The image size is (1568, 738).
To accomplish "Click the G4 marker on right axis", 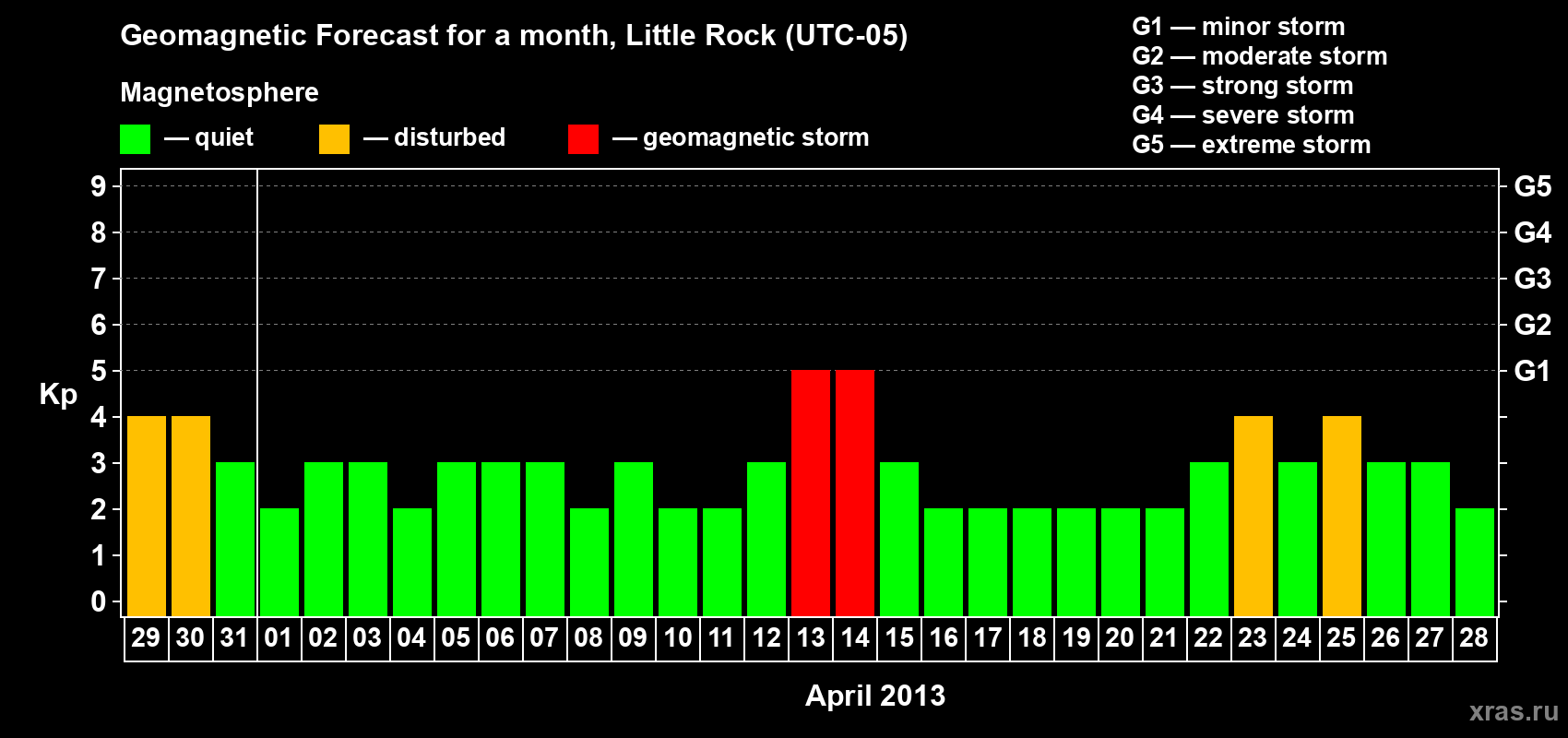I will tap(1532, 232).
